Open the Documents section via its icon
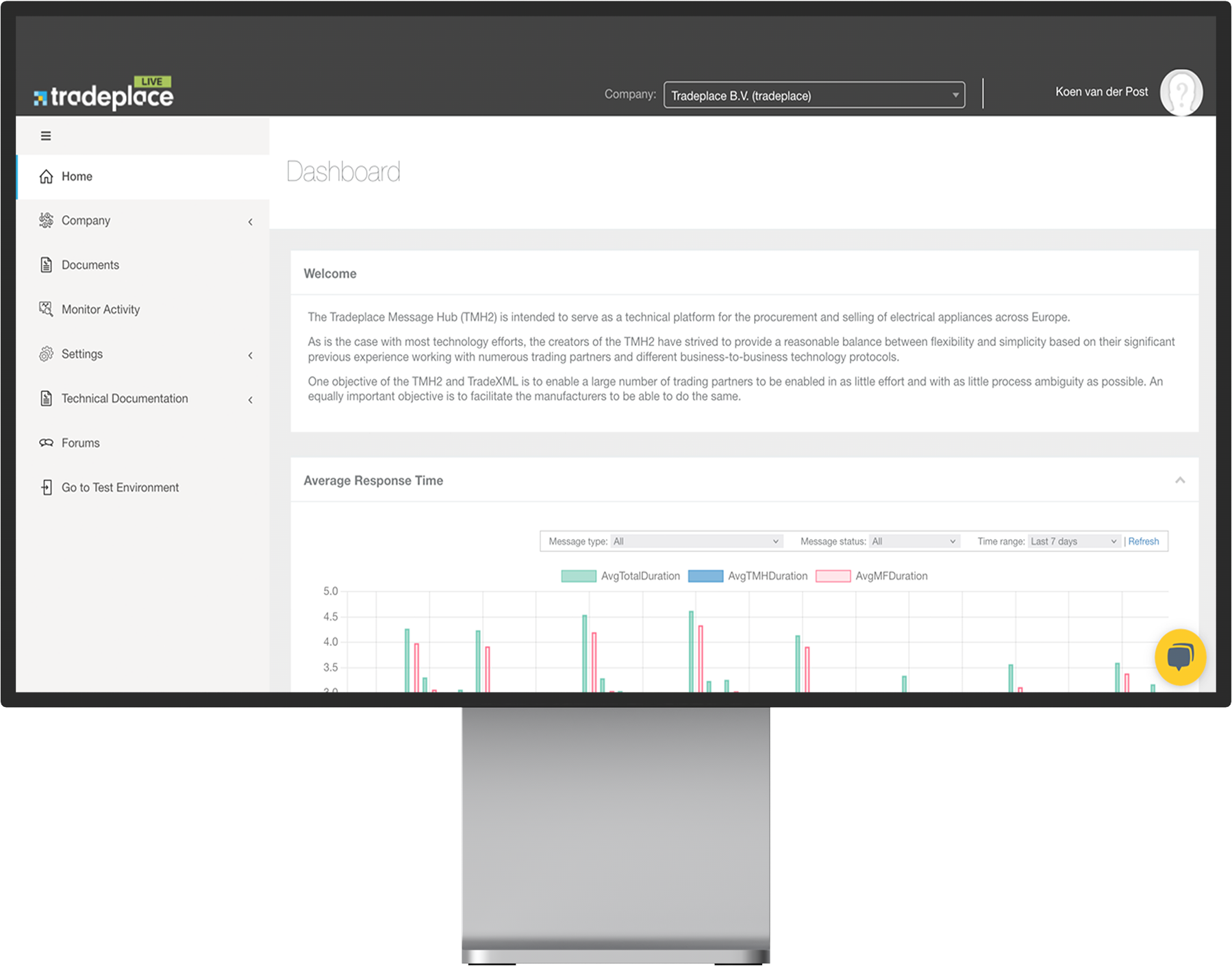This screenshot has width=1232, height=966. [45, 264]
